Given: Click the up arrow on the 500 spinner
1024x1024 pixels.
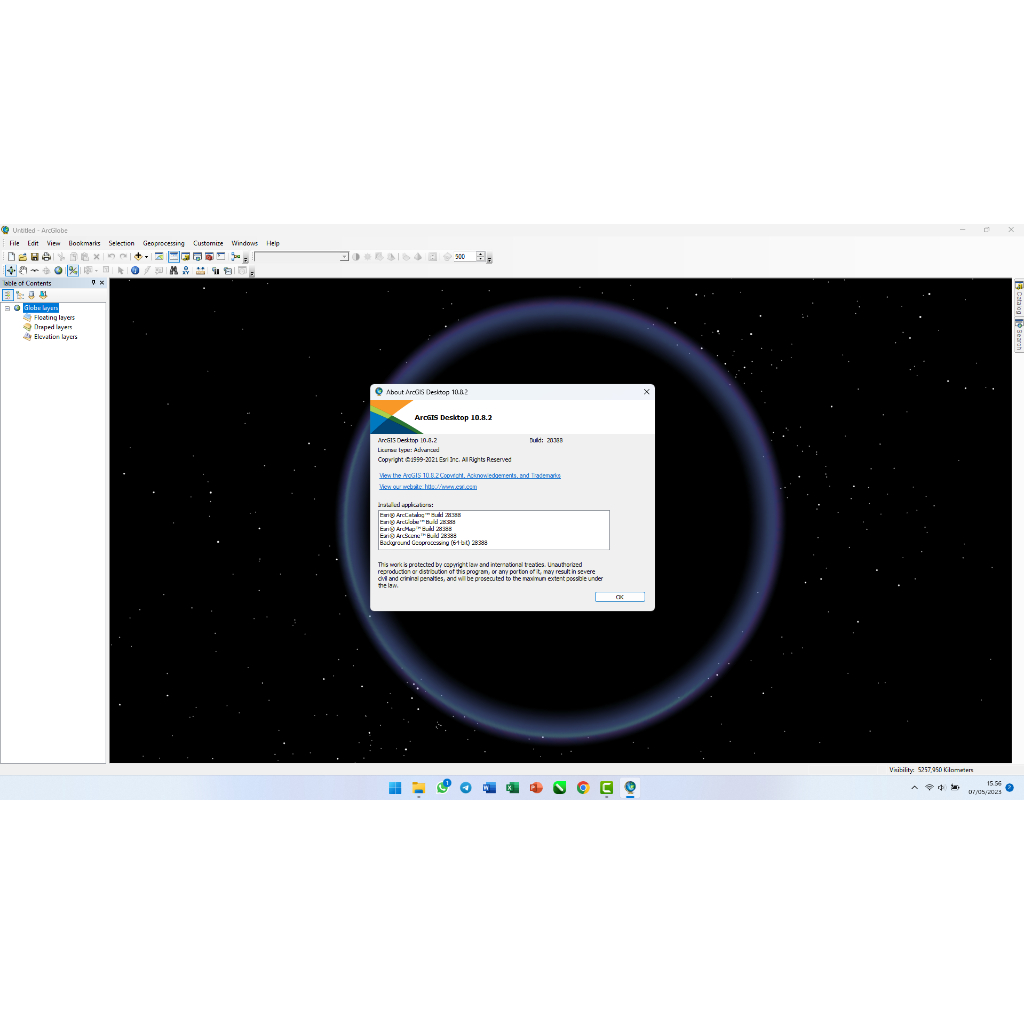Looking at the screenshot, I should (481, 254).
